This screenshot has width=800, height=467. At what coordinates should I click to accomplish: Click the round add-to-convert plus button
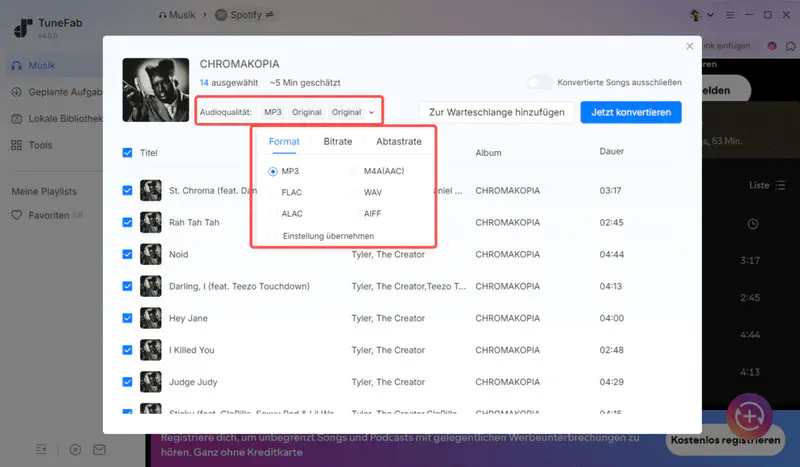click(747, 415)
